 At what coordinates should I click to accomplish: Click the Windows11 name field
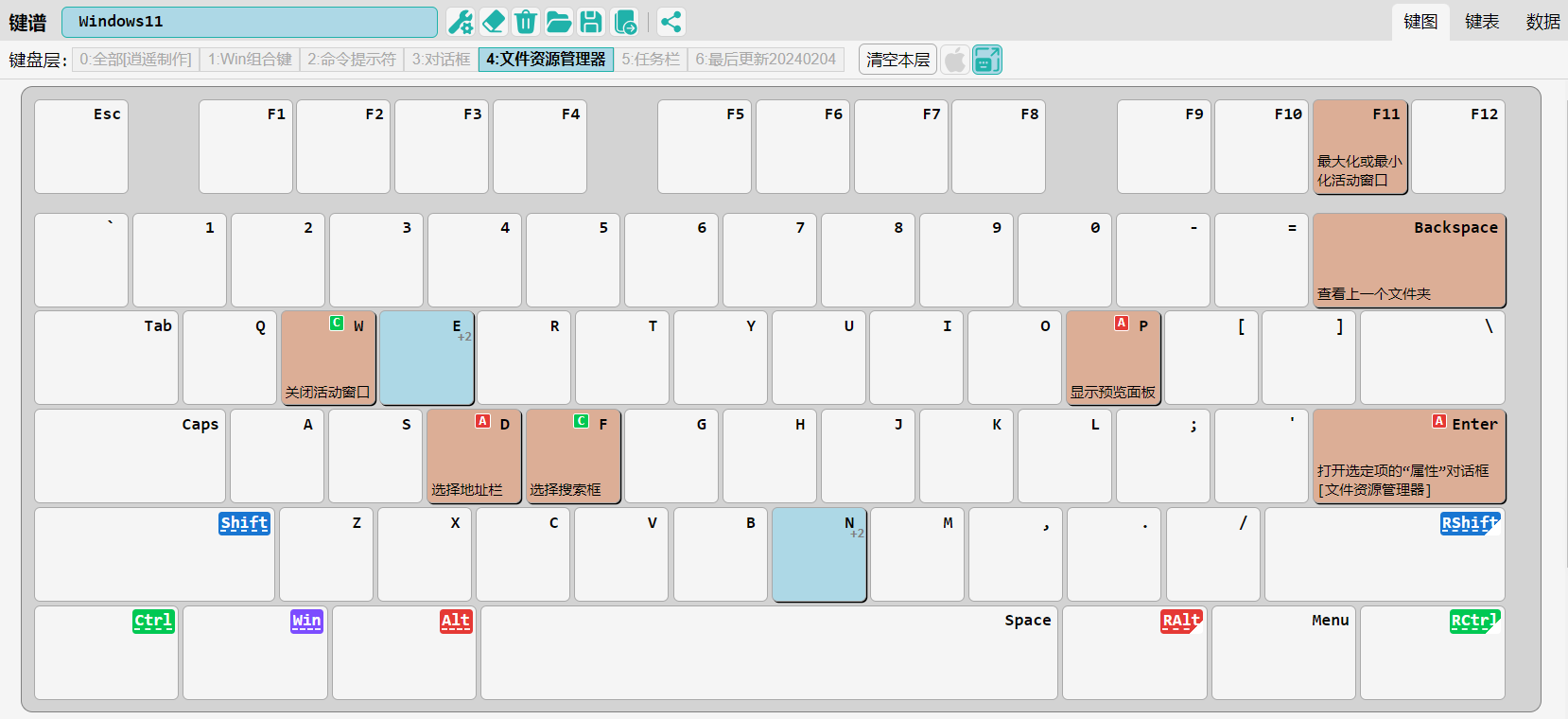click(x=250, y=22)
